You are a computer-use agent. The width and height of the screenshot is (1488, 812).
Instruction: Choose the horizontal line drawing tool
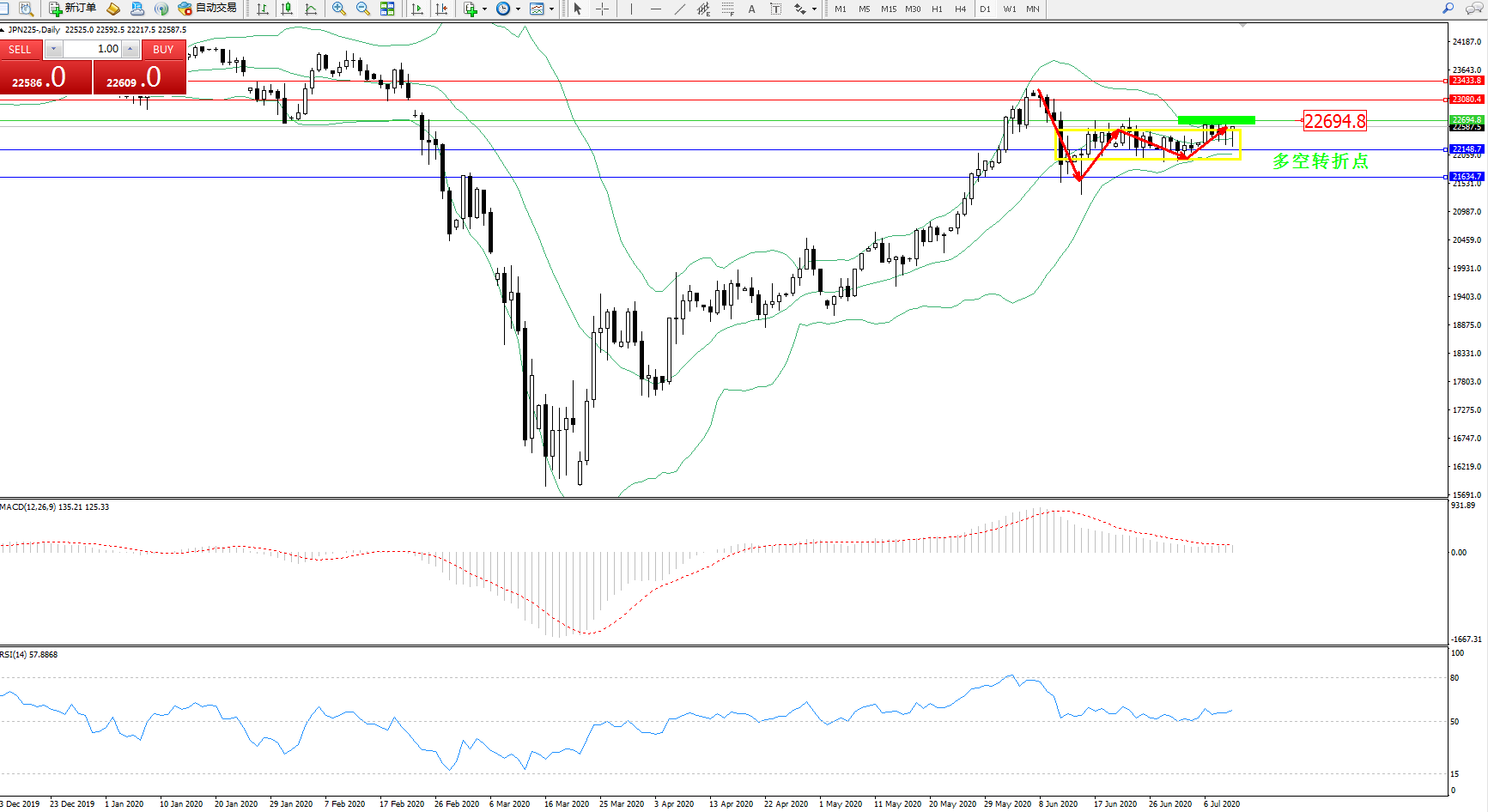[x=656, y=9]
